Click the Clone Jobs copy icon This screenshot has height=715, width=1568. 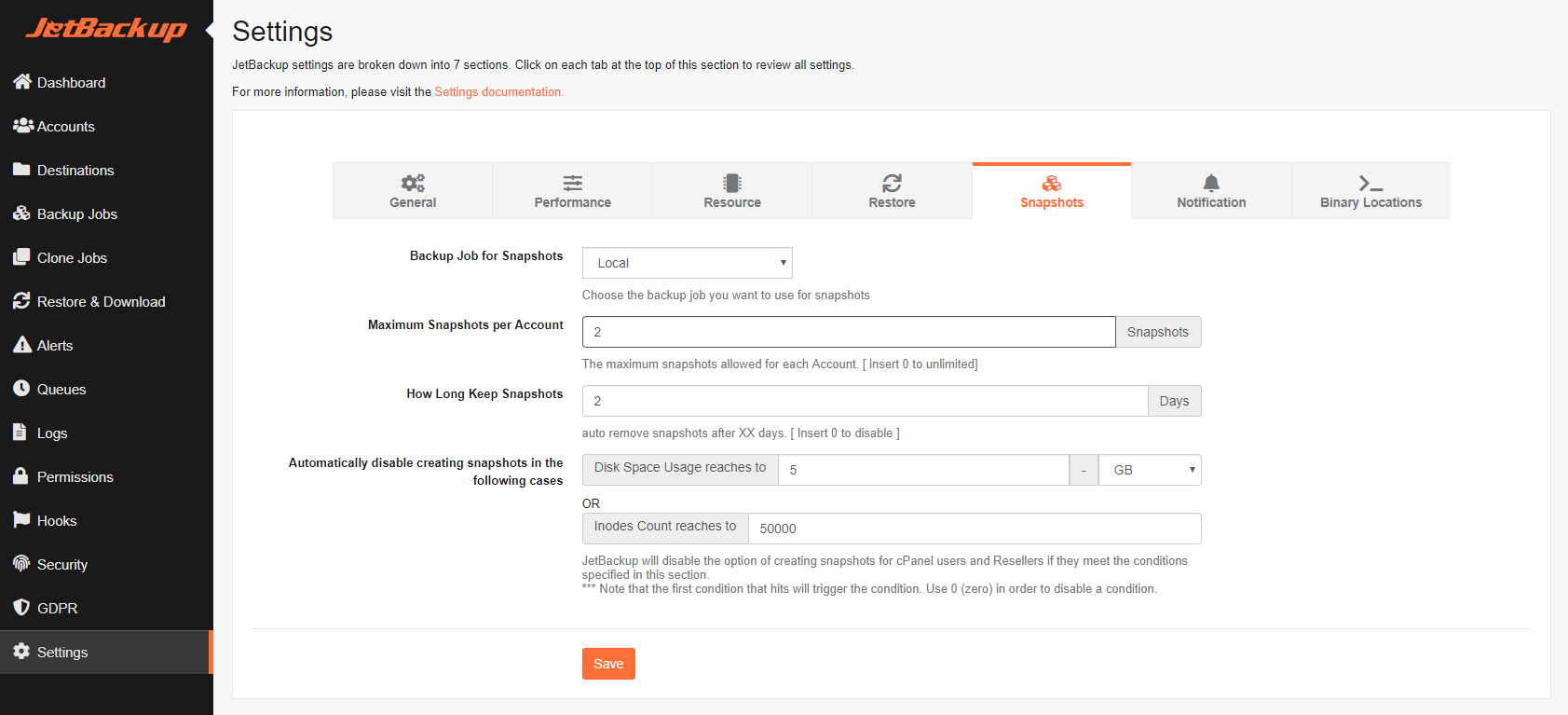tap(21, 257)
